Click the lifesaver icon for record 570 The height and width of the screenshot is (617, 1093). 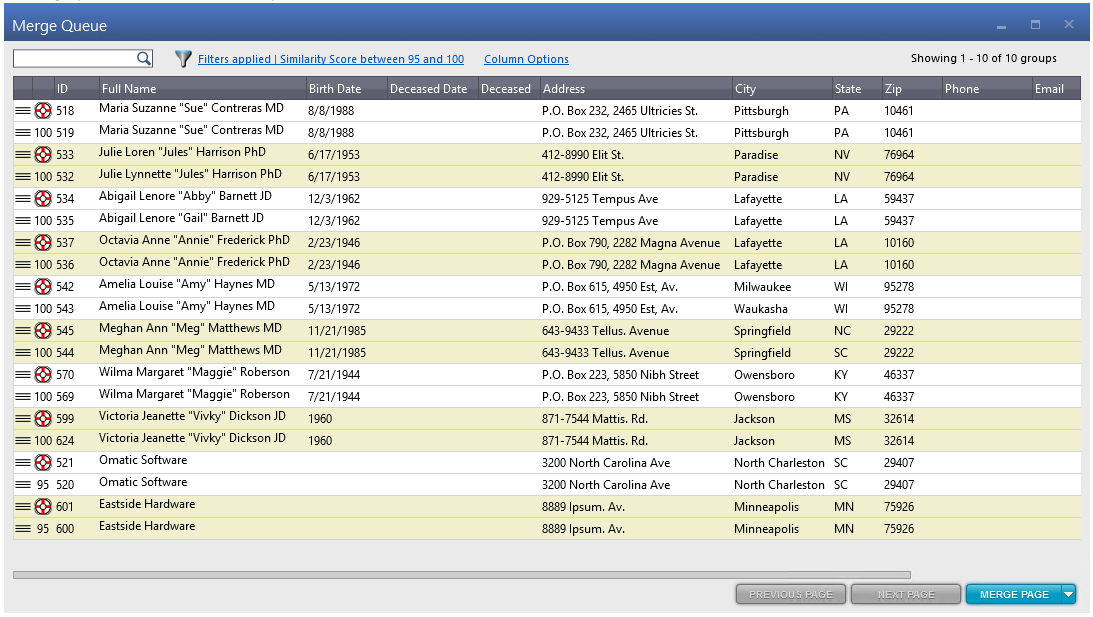43,374
